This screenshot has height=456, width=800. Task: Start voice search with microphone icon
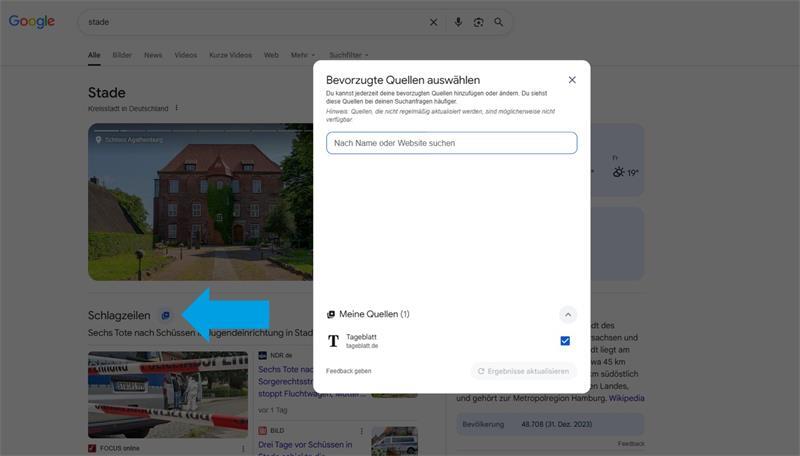click(458, 22)
